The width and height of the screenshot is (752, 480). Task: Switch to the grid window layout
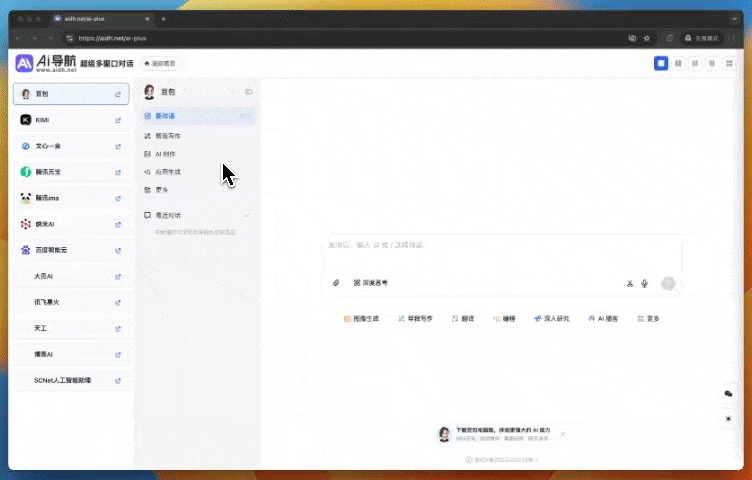(729, 63)
